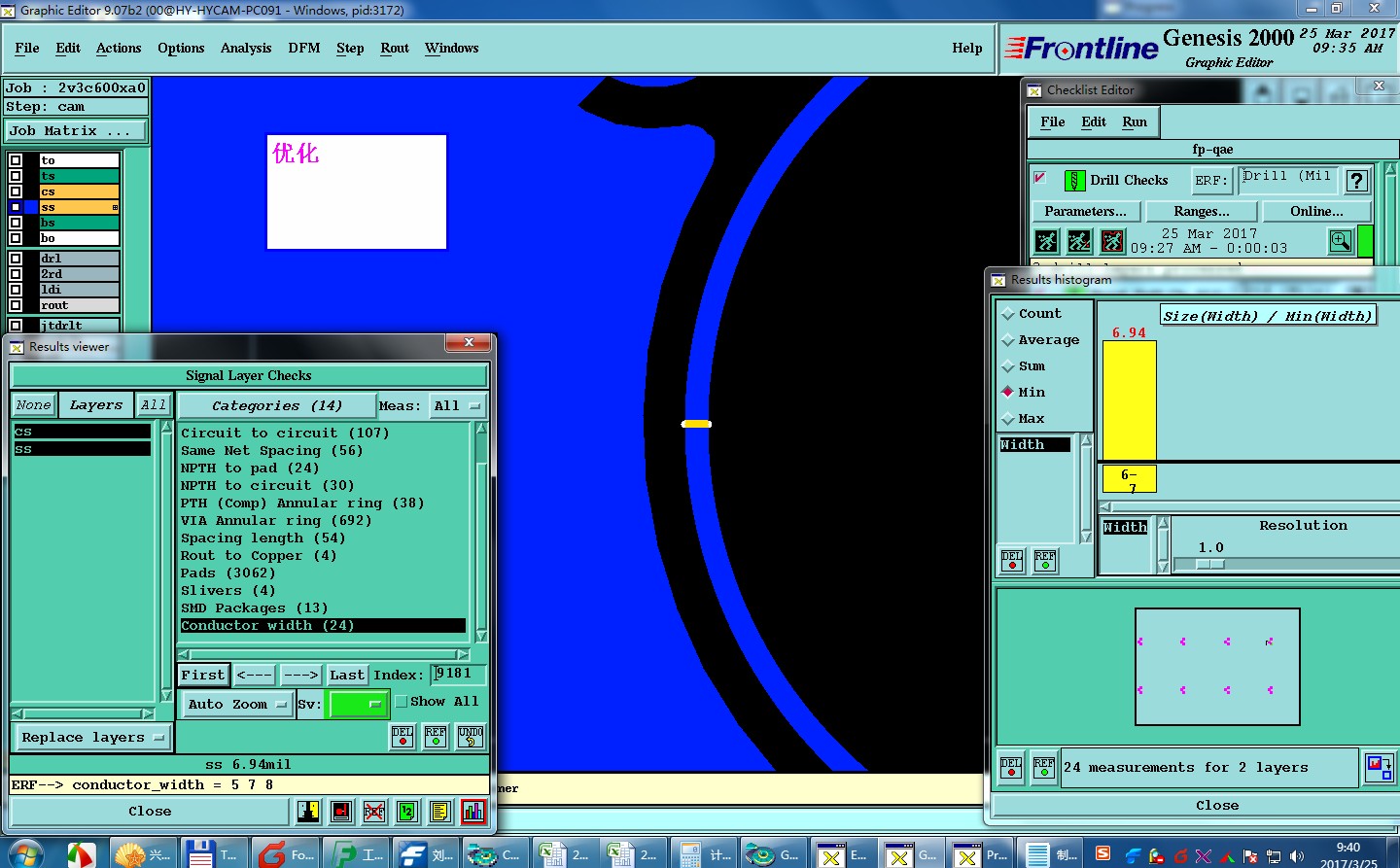Click the green drill bit icon
Viewport: 1400px width, 868px height.
[x=1074, y=181]
